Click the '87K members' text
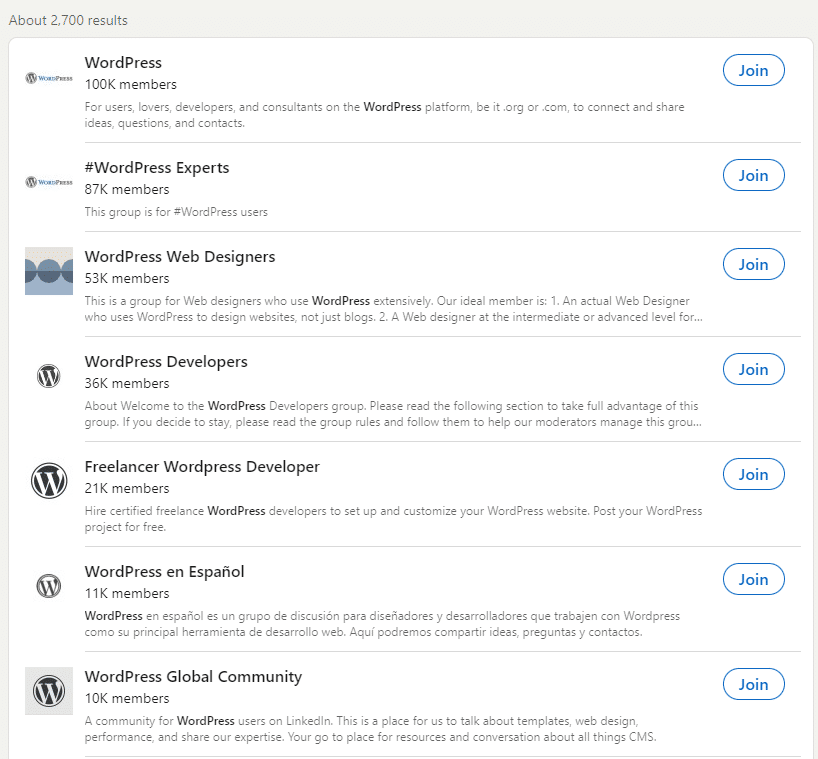The height and width of the screenshot is (759, 818). 127,189
